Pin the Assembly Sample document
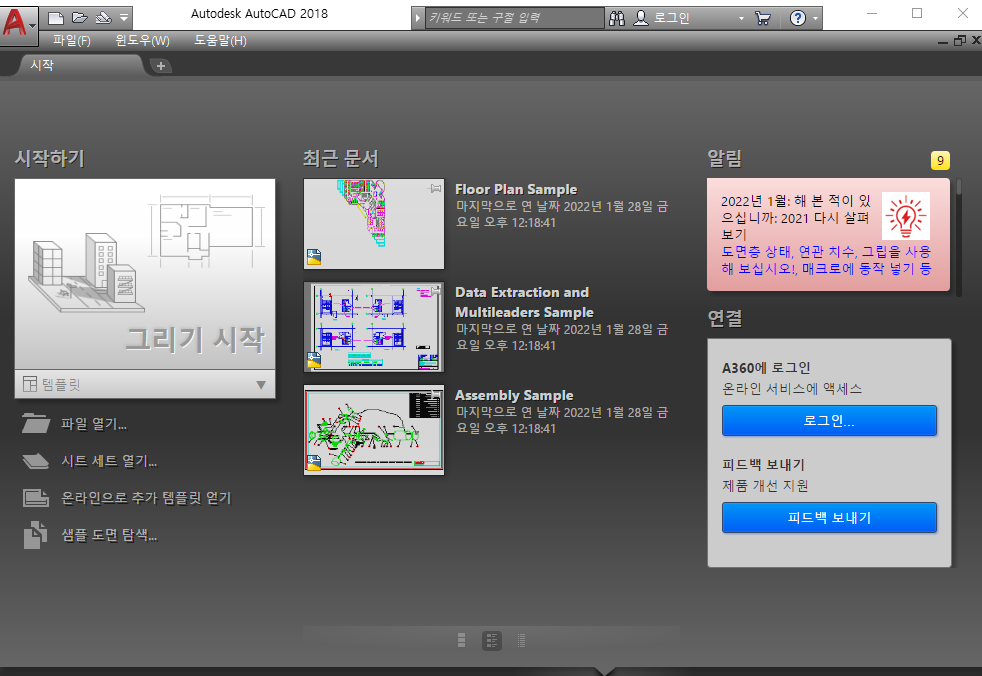Screen dimensions: 982x676 pos(433,393)
